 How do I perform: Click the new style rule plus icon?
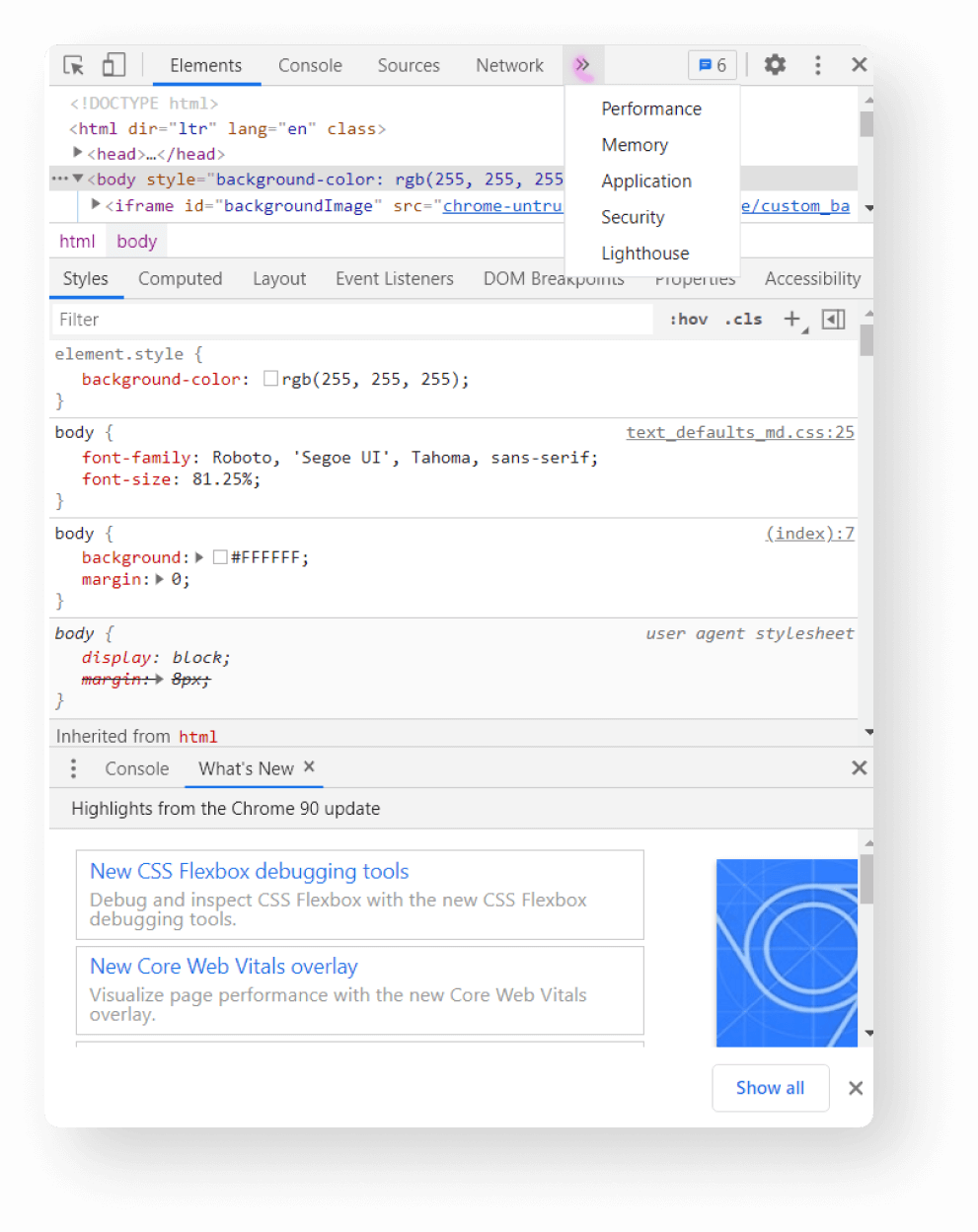791,319
